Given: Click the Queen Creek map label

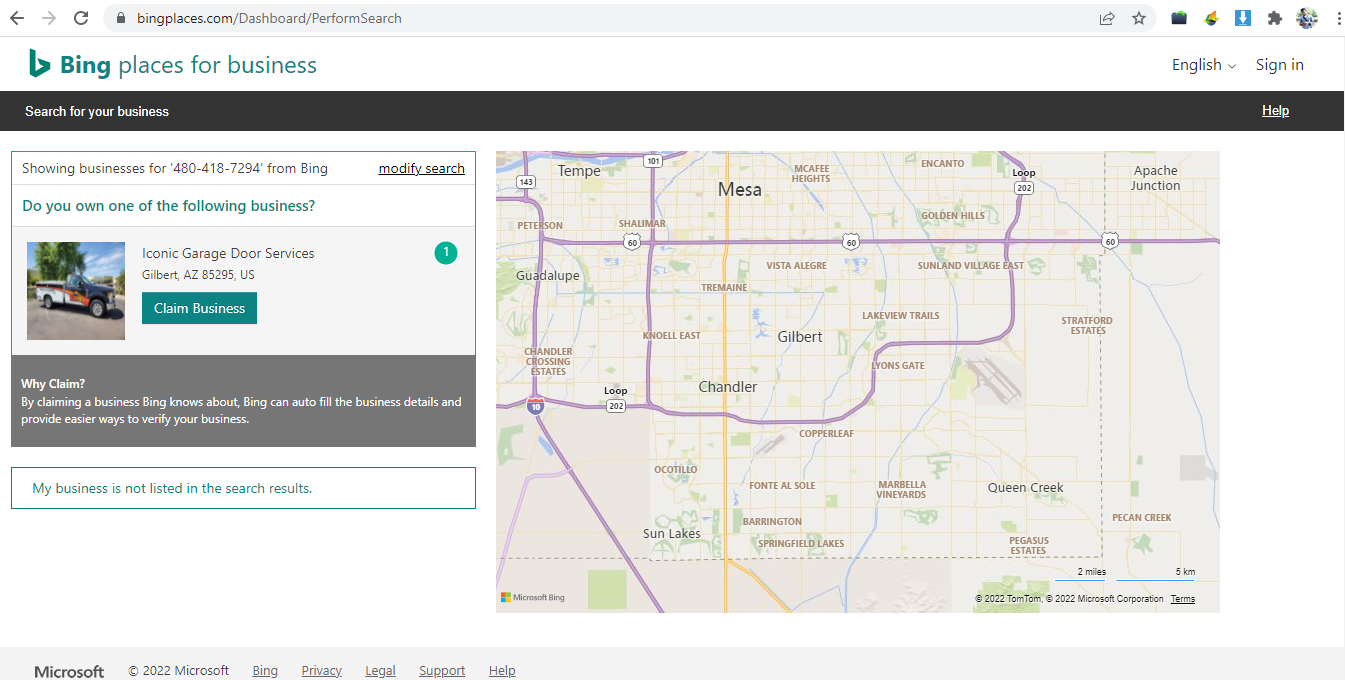Looking at the screenshot, I should pyautogui.click(x=1025, y=488).
